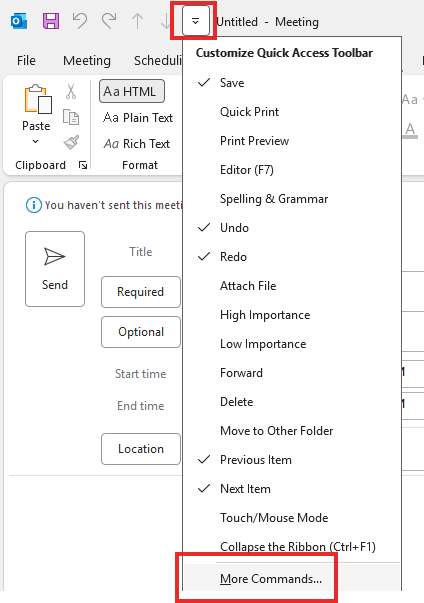Open the File tab
This screenshot has height=603, width=424.
[26, 60]
